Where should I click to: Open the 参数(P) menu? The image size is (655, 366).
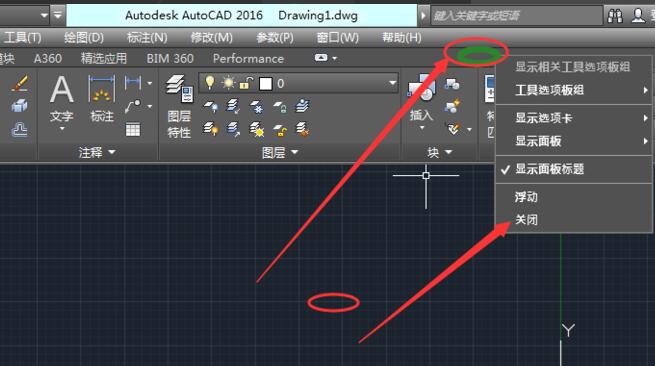coord(274,38)
